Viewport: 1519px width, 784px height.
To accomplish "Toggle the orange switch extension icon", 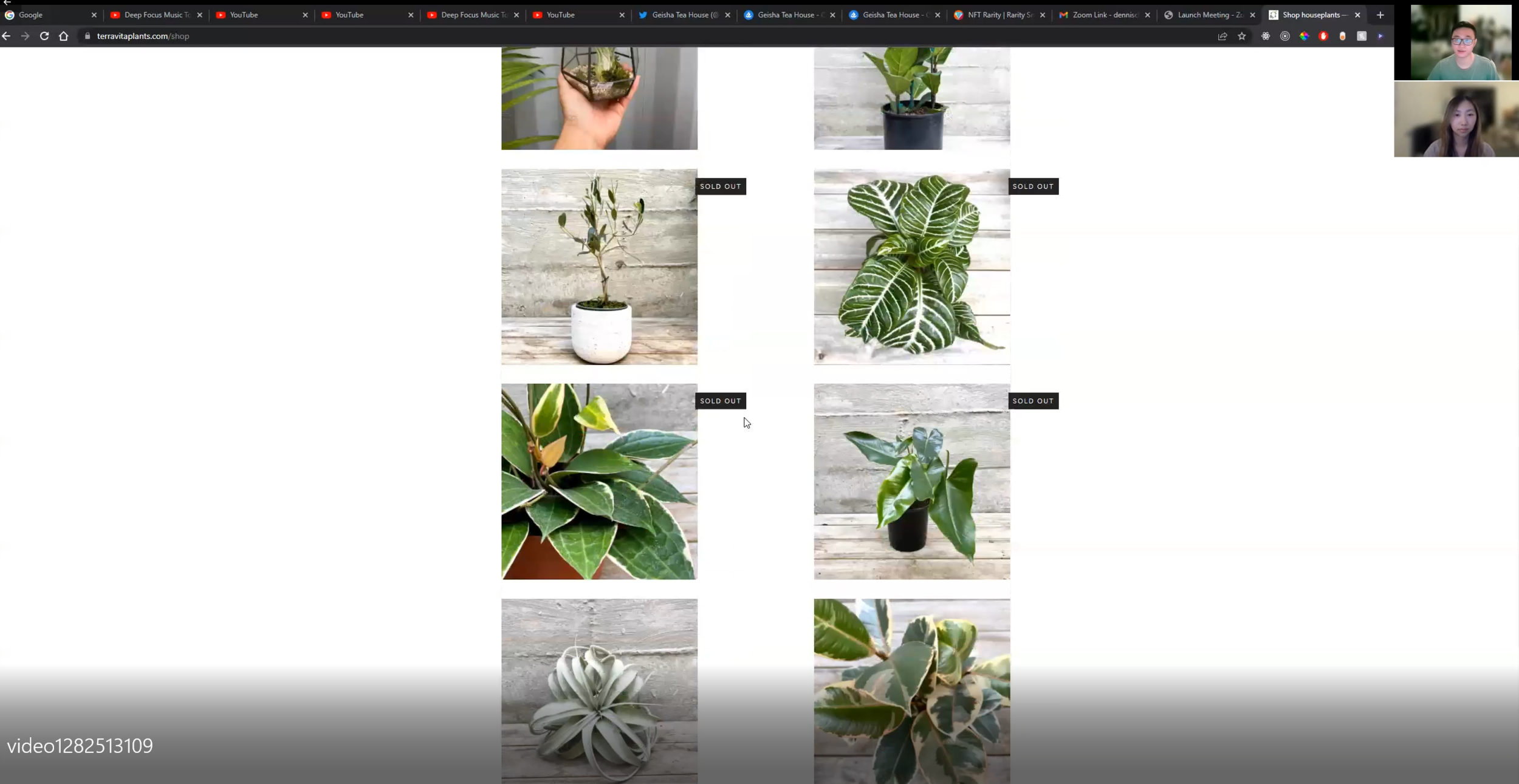I will click(x=1342, y=36).
